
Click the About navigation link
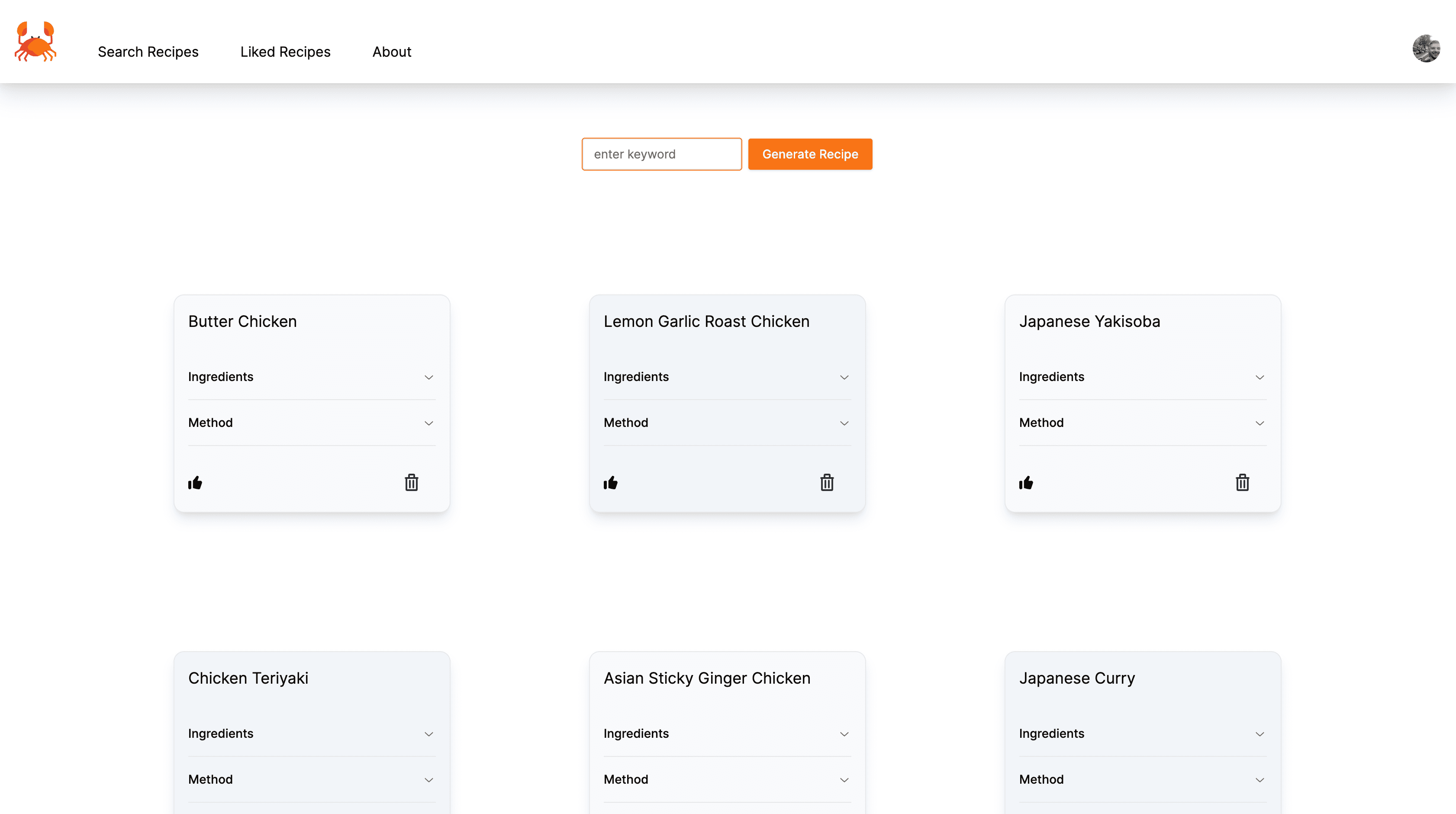[391, 51]
